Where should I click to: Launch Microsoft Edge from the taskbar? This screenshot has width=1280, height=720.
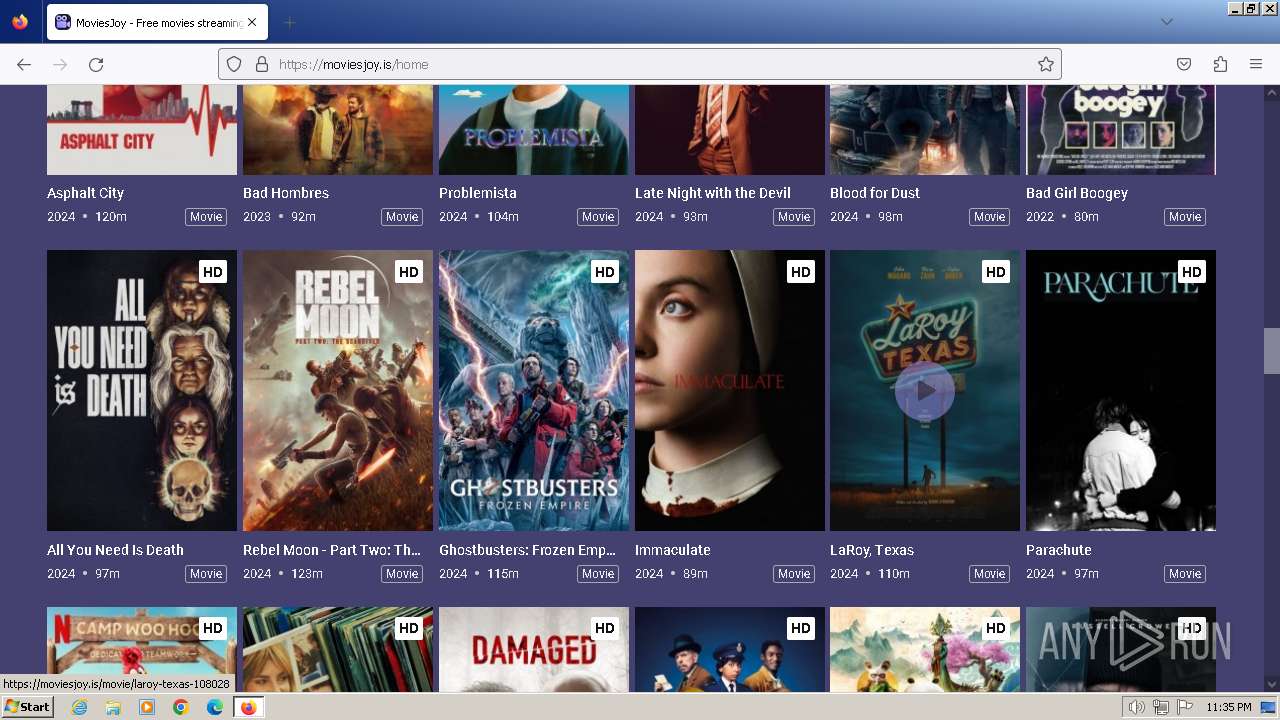click(x=214, y=707)
